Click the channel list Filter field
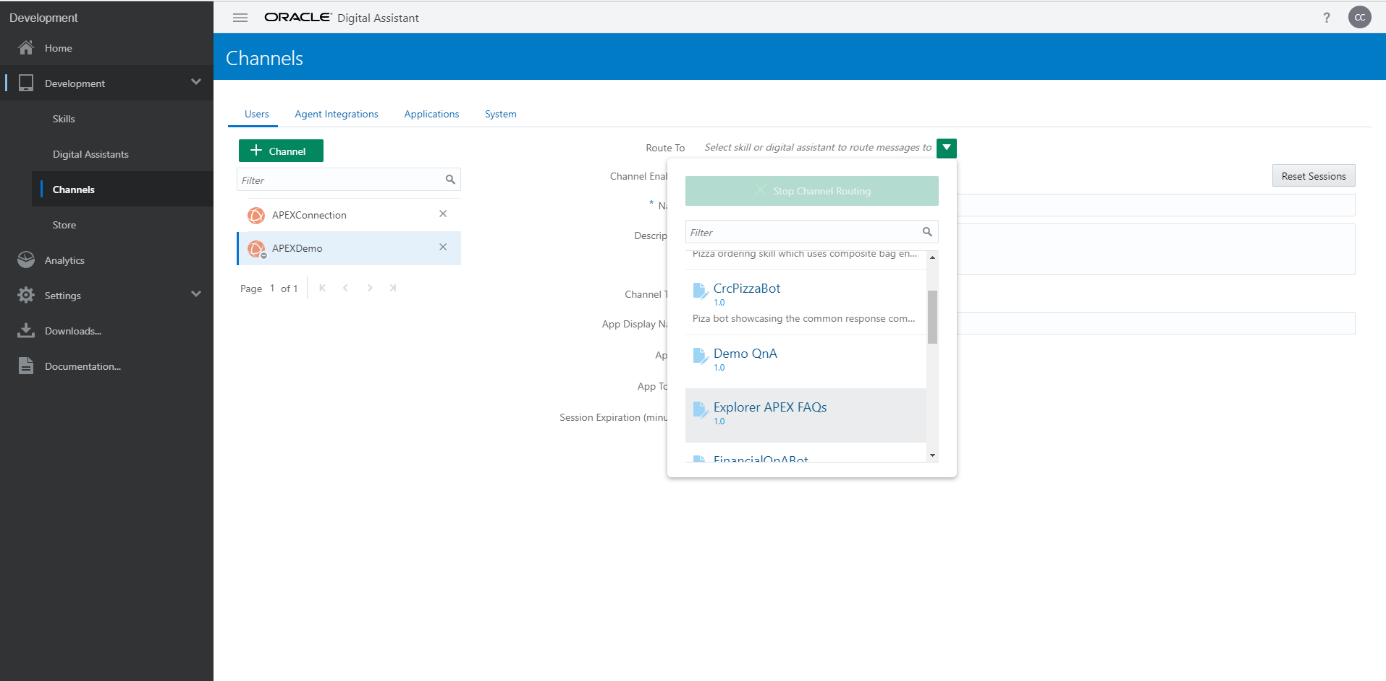Screen dimensions: 1386x681 340,180
